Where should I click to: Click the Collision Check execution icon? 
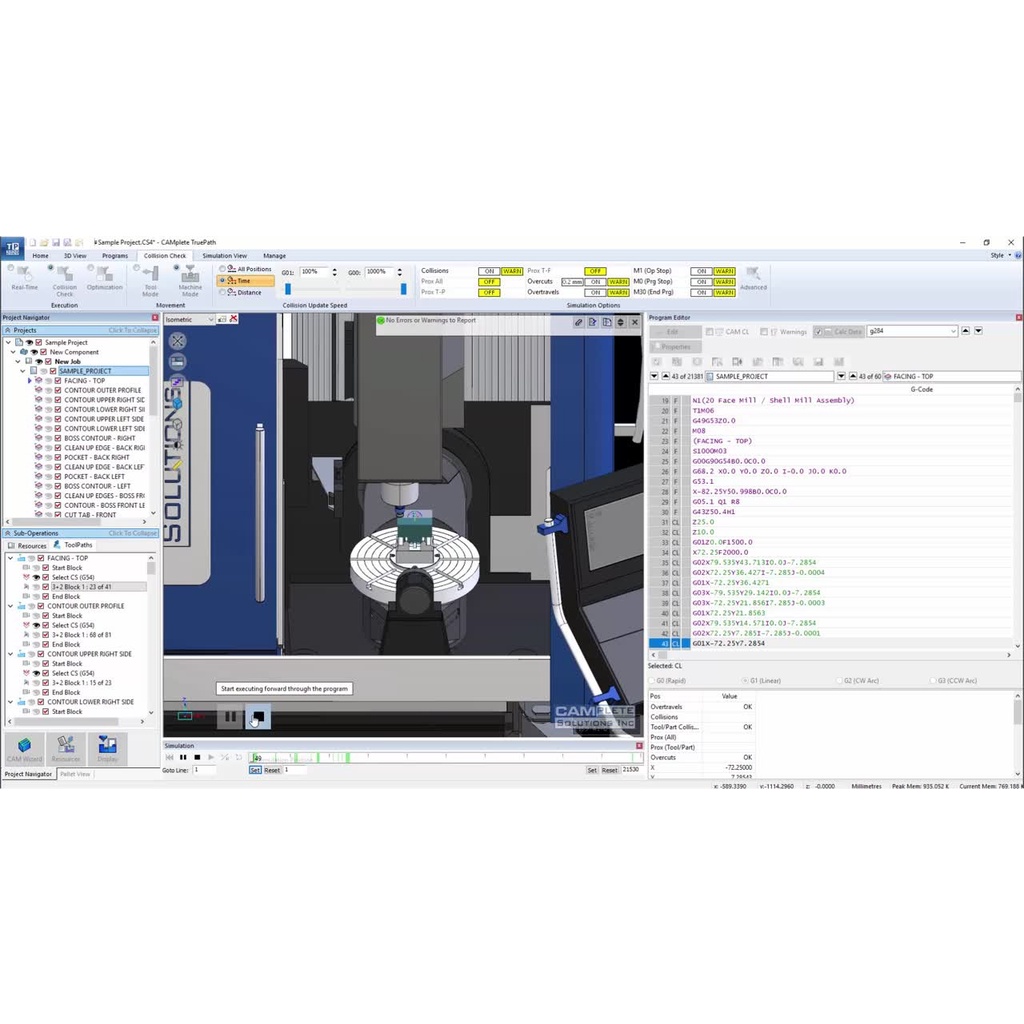64,280
